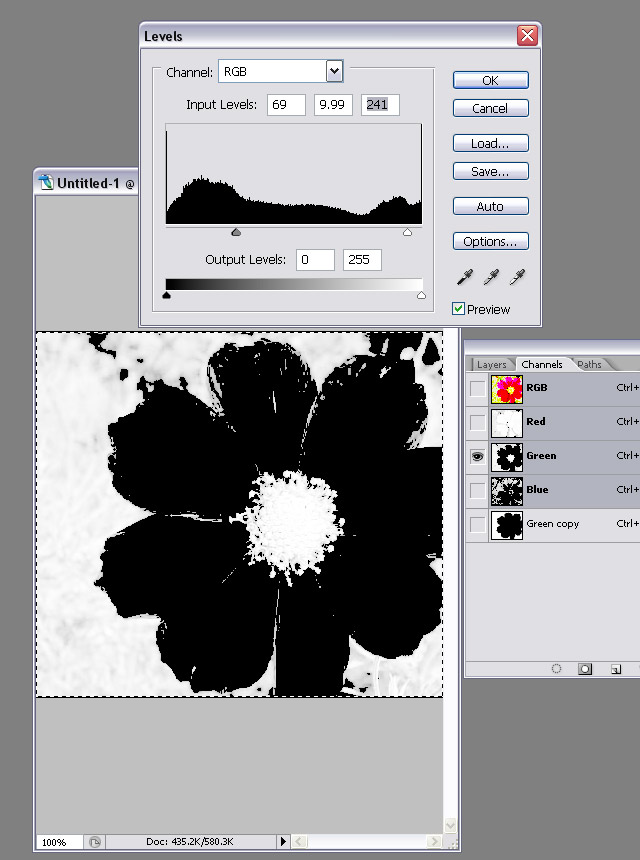Switch to the Layers tab
The image size is (640, 860).
491,365
